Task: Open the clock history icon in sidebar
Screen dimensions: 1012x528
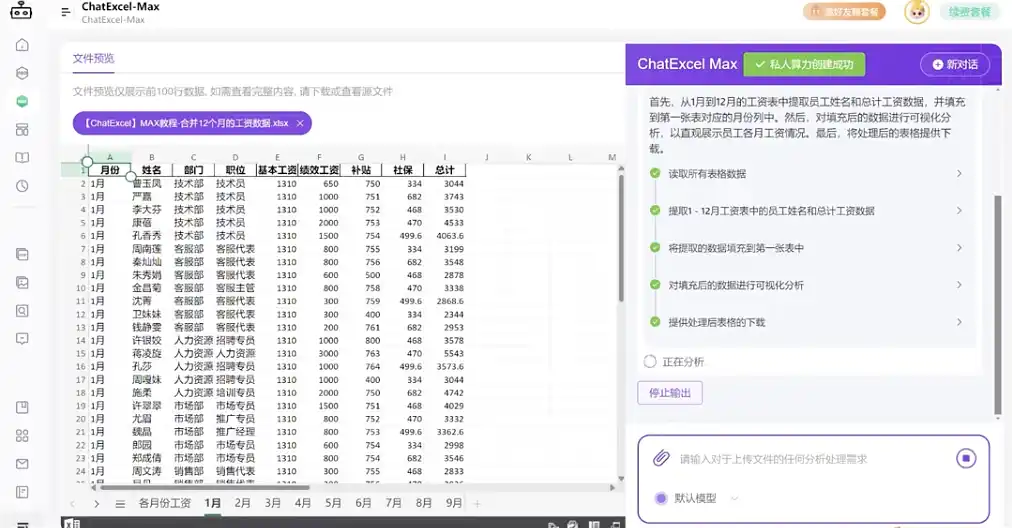Action: pyautogui.click(x=22, y=186)
